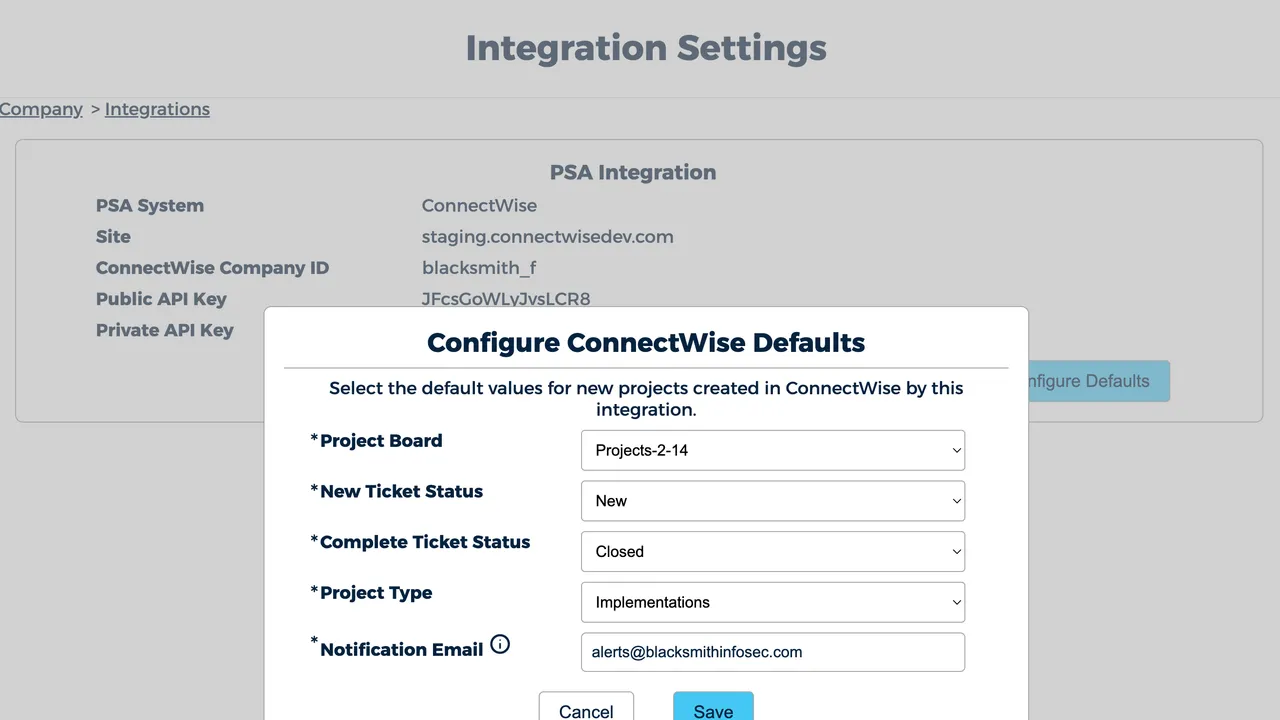Open the Project Board dropdown
Viewport: 1280px width, 720px height.
773,450
